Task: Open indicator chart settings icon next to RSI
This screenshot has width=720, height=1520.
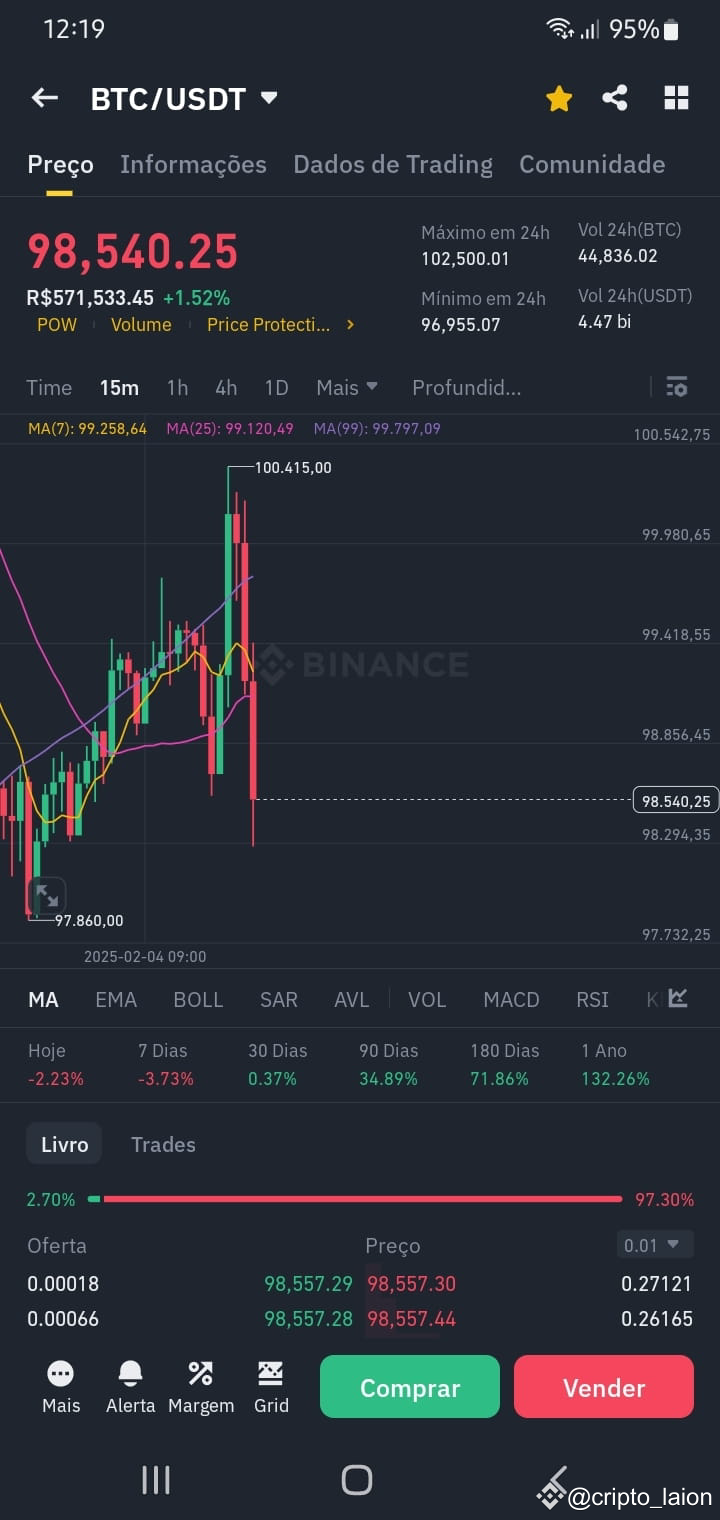Action: coord(678,998)
